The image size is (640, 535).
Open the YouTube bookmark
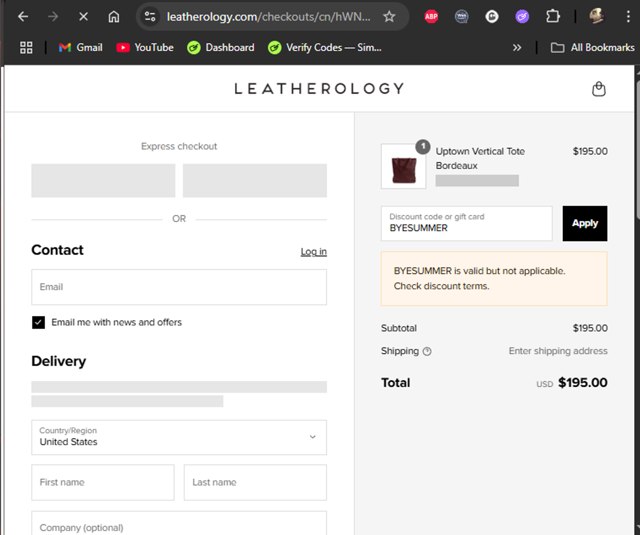145,48
